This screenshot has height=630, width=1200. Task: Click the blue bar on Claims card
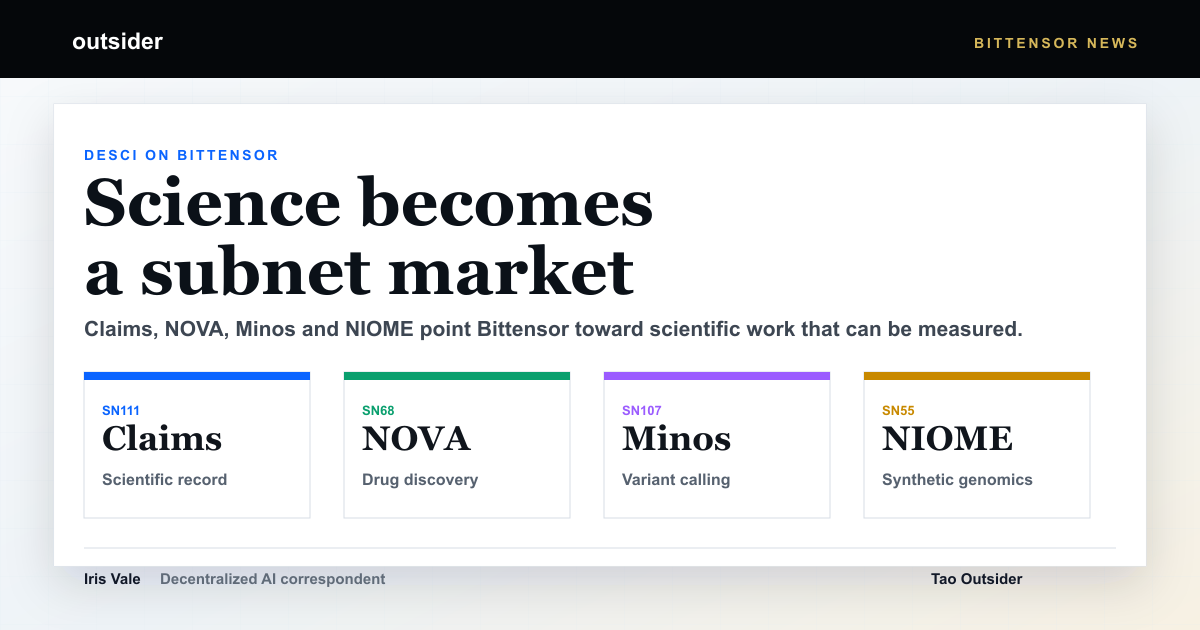(197, 376)
